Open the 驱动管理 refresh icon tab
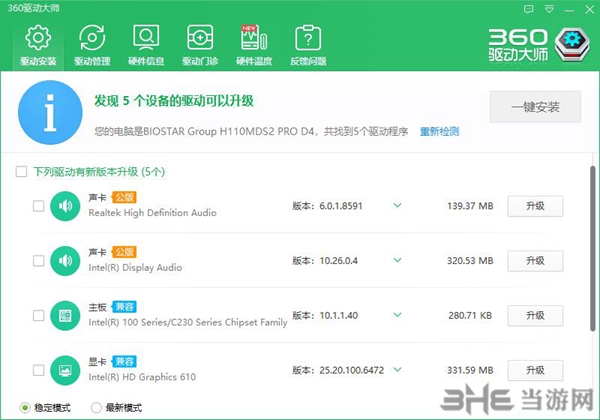The width and height of the screenshot is (600, 420). [92, 46]
